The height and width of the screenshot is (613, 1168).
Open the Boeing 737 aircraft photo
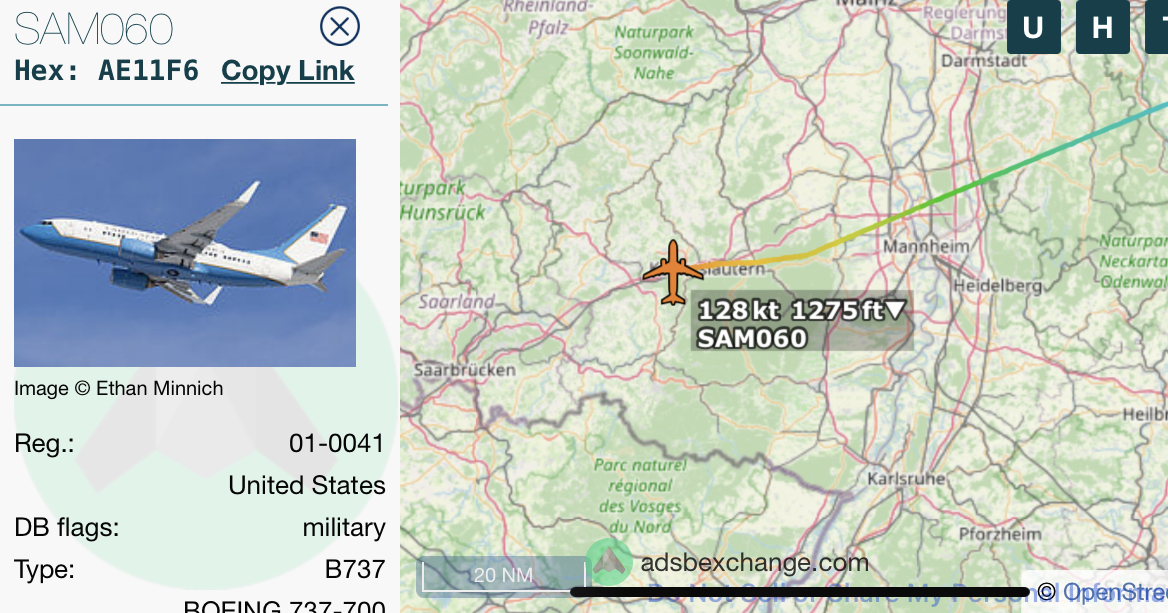[185, 252]
